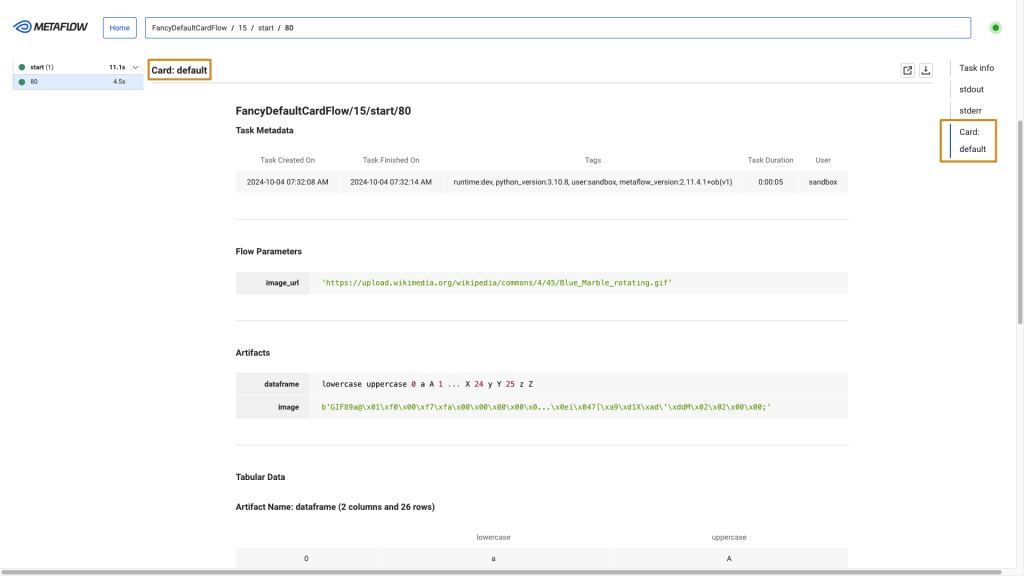Jump to stdout section
1024x576 pixels.
pyautogui.click(x=971, y=89)
